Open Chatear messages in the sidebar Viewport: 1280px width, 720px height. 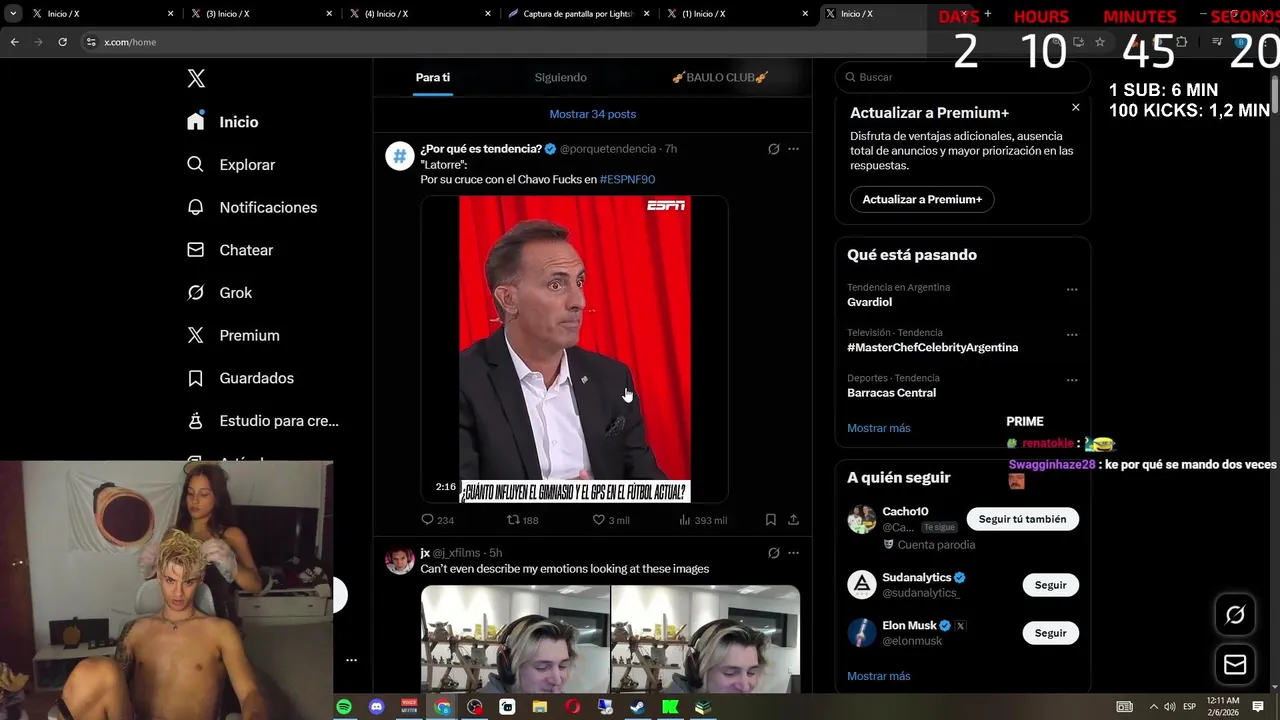[230, 250]
